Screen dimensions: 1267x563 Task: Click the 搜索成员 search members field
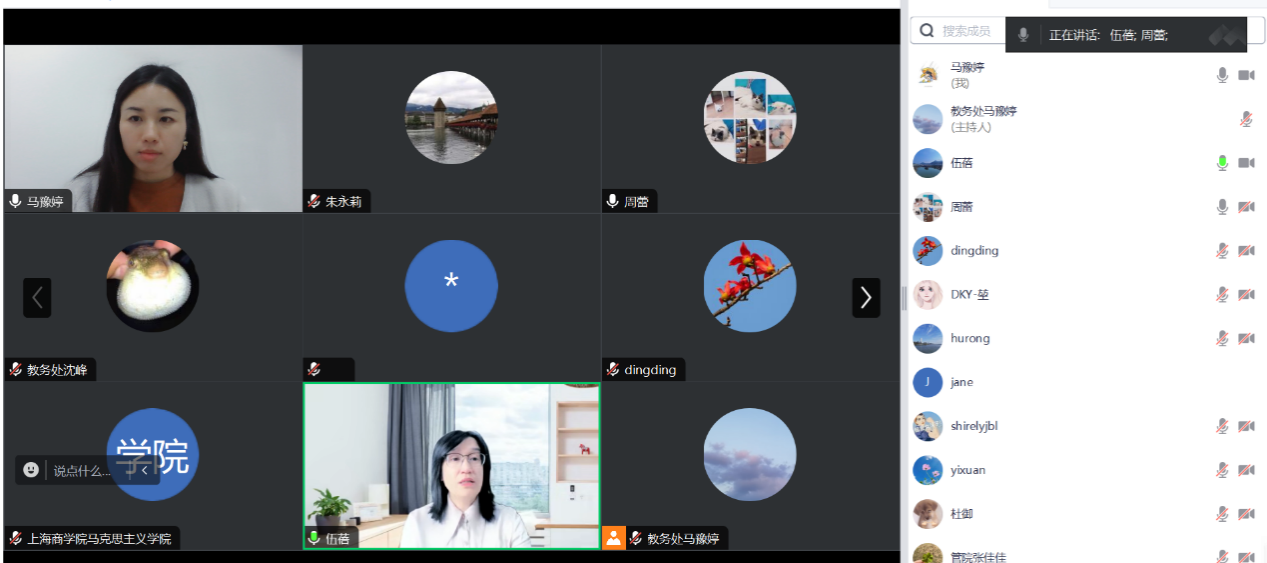(x=970, y=31)
